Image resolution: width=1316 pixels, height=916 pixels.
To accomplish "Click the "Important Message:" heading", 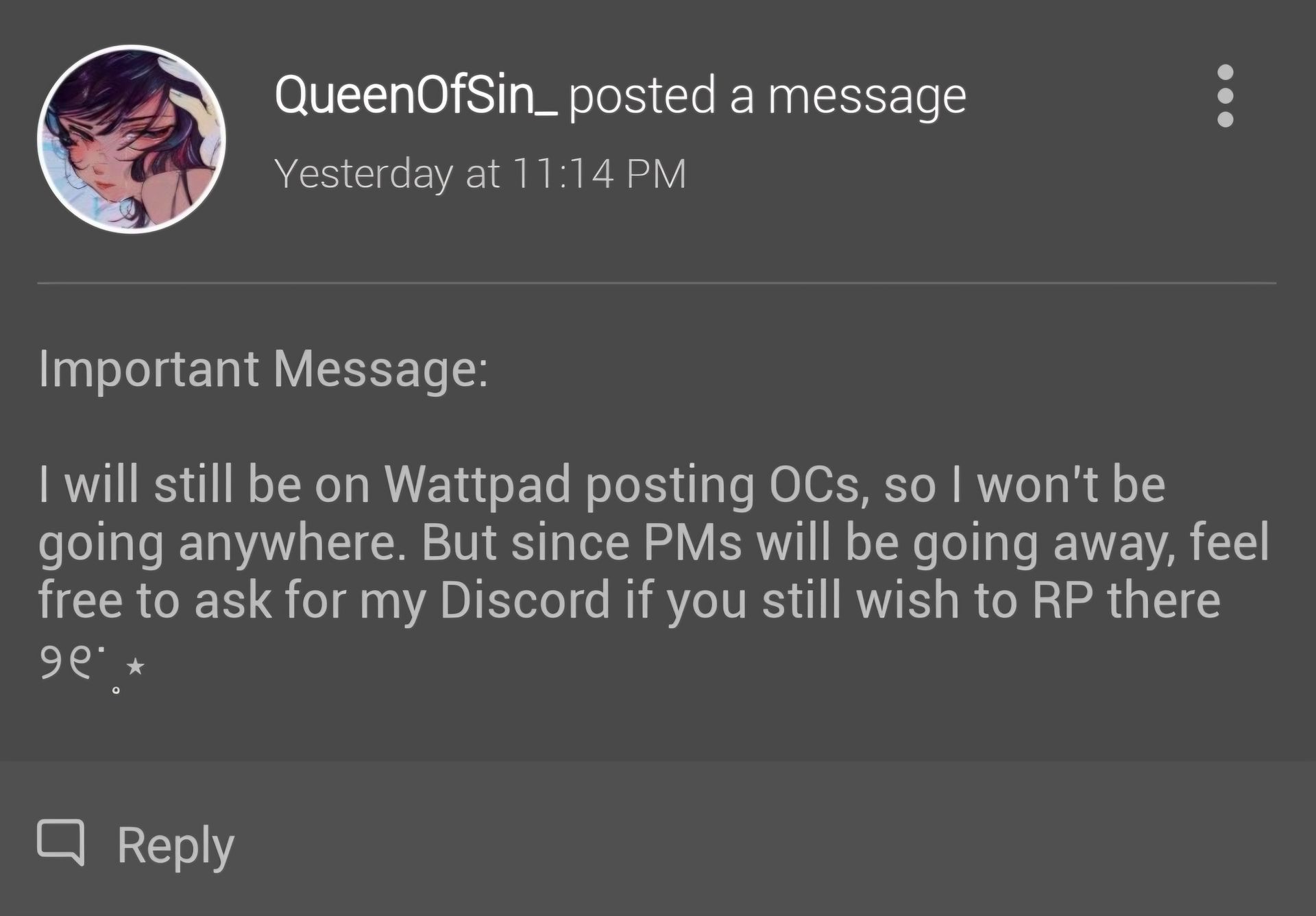I will pos(263,370).
